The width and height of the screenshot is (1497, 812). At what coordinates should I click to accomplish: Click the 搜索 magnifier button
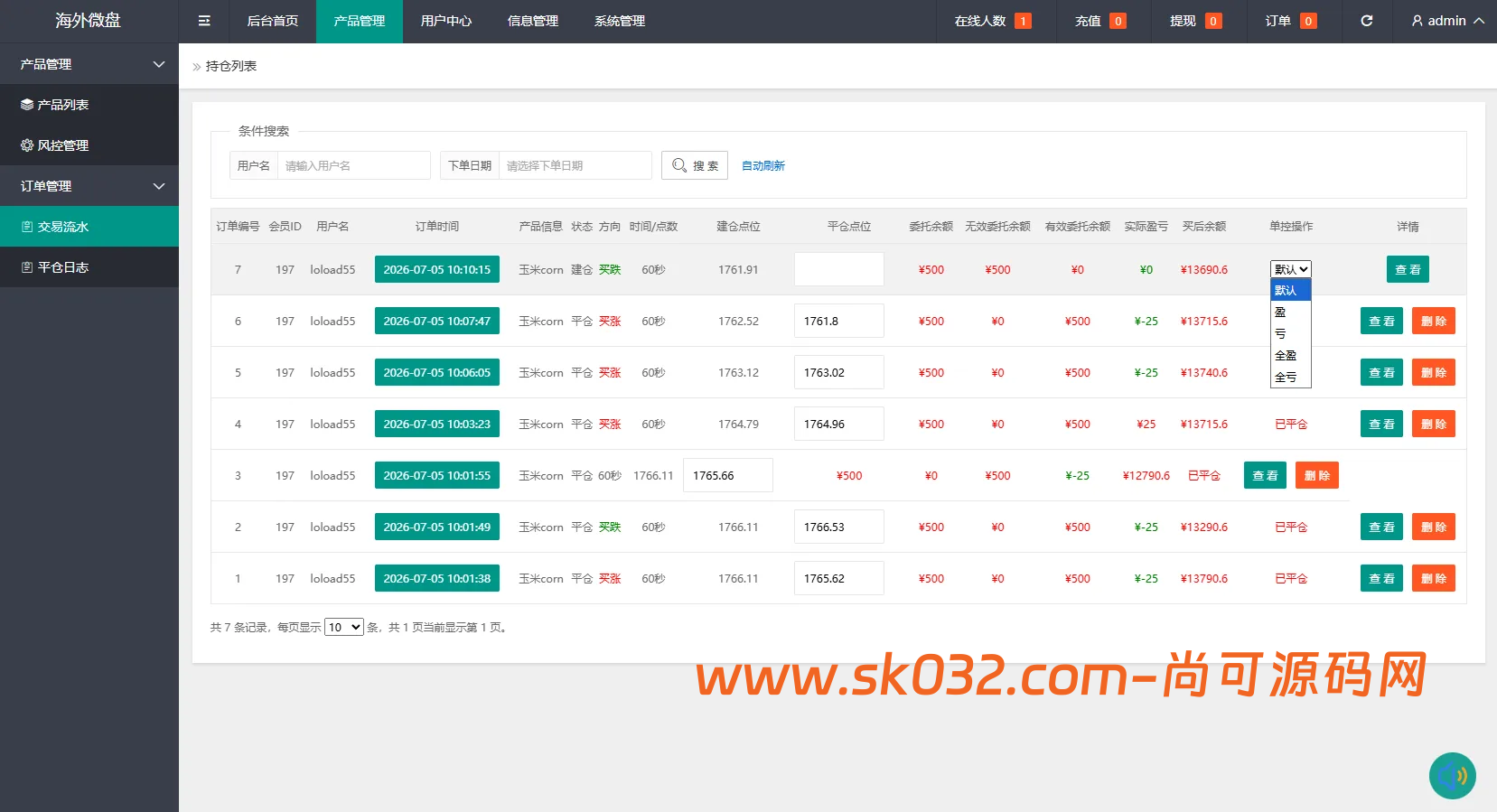click(695, 165)
